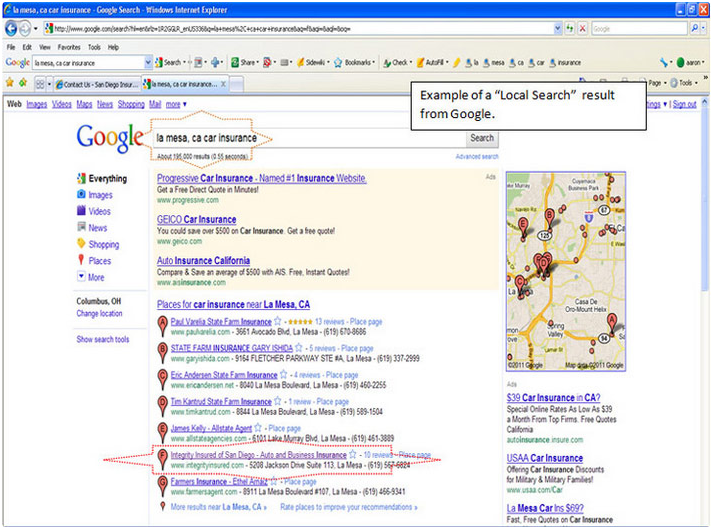Click map pin C beside Eric Andersen listing
Screen dimensions: 713x529
(x=162, y=379)
